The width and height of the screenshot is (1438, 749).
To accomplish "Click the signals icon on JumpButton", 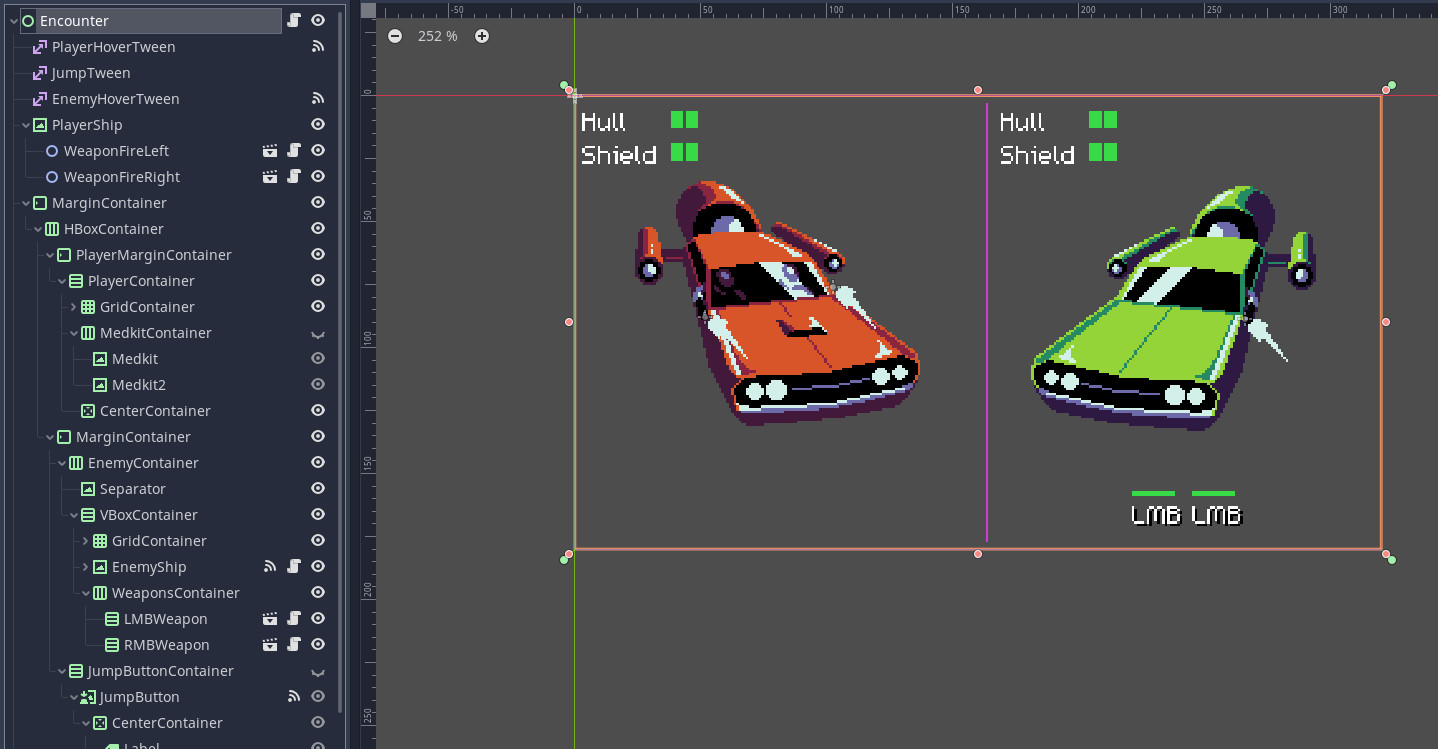I will (294, 697).
